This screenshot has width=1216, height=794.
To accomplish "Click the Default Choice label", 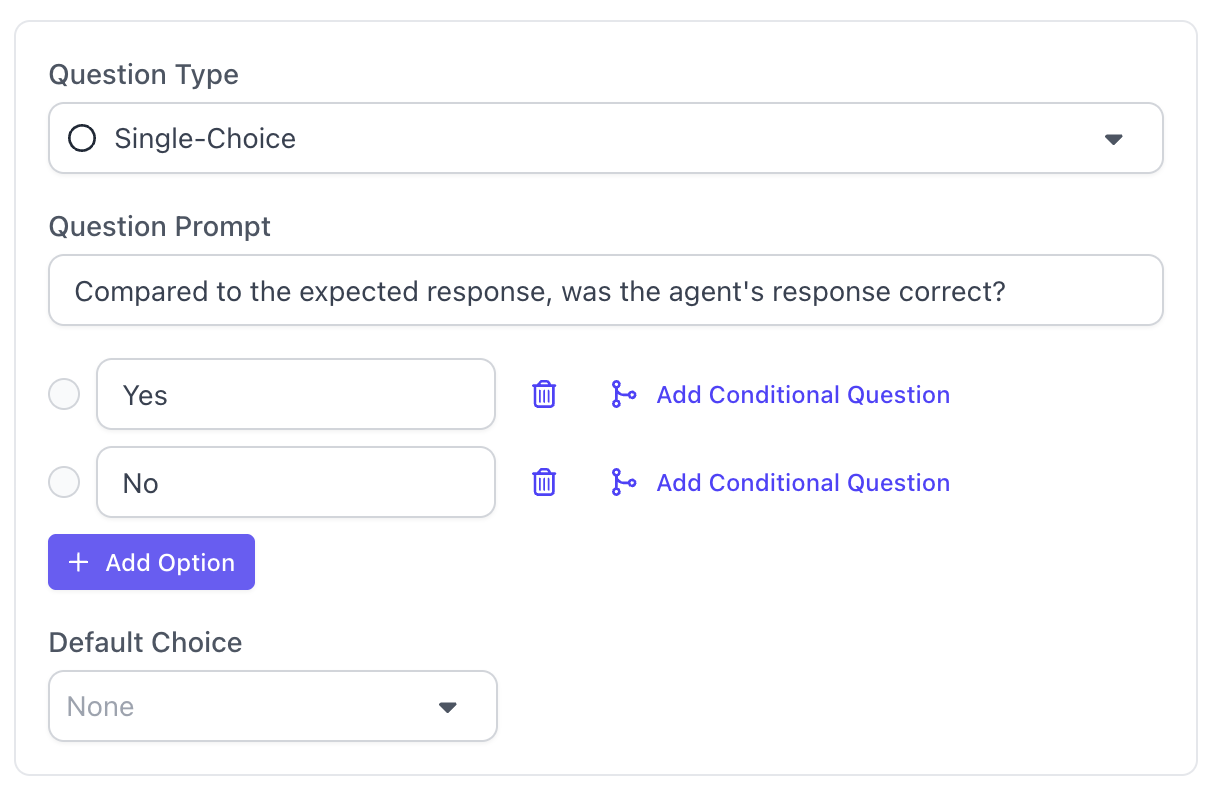I will (x=146, y=642).
